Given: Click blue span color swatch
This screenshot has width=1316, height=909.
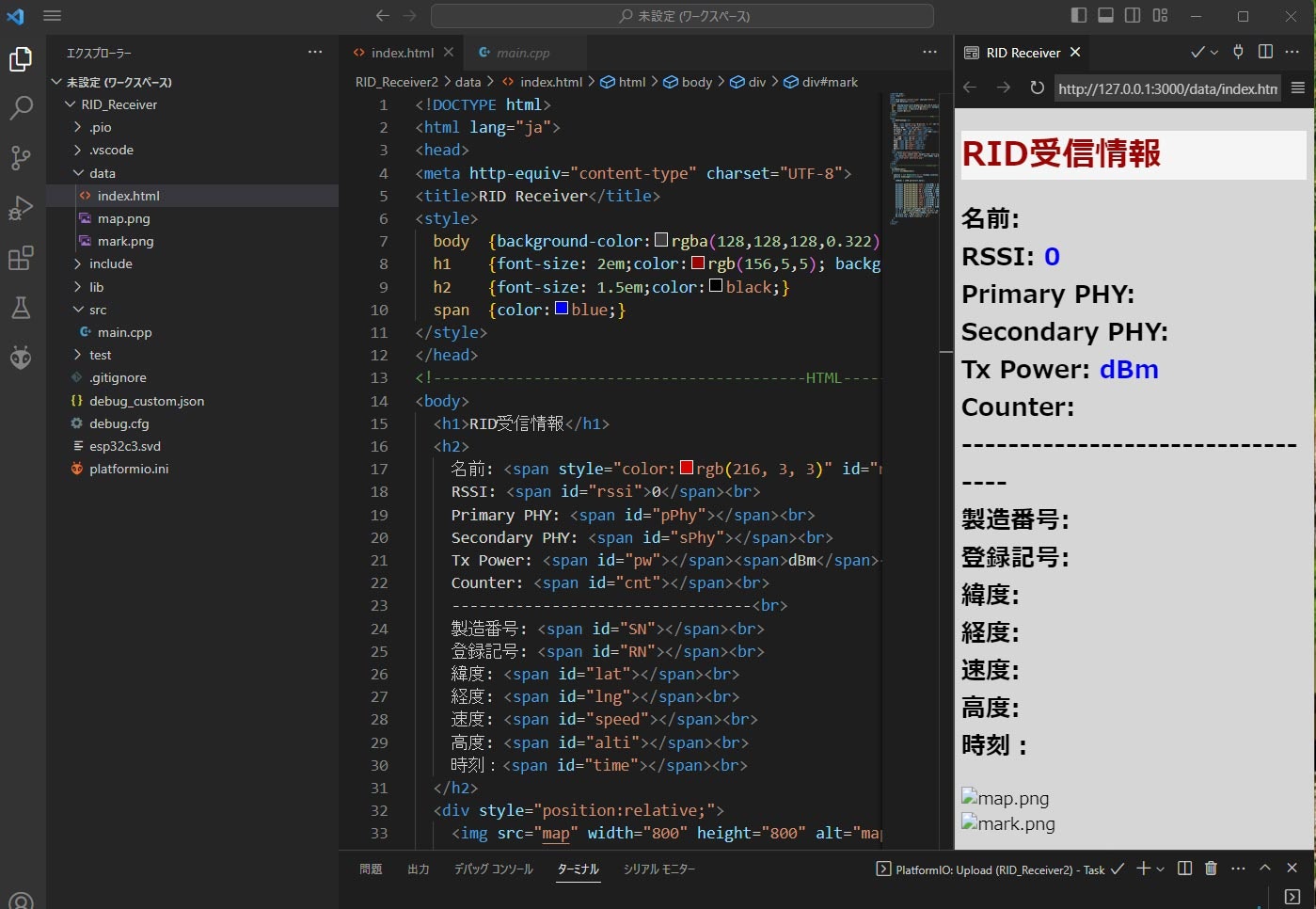Looking at the screenshot, I should (x=562, y=308).
